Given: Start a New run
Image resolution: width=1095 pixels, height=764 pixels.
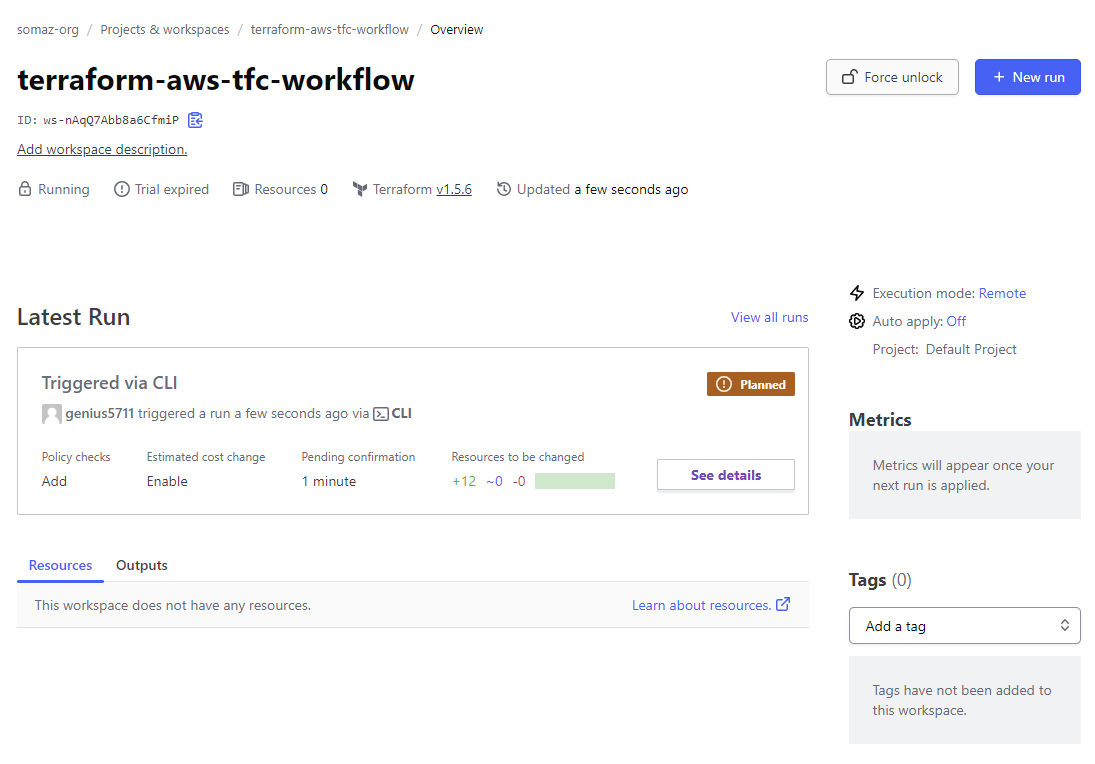Looking at the screenshot, I should [x=1028, y=78].
